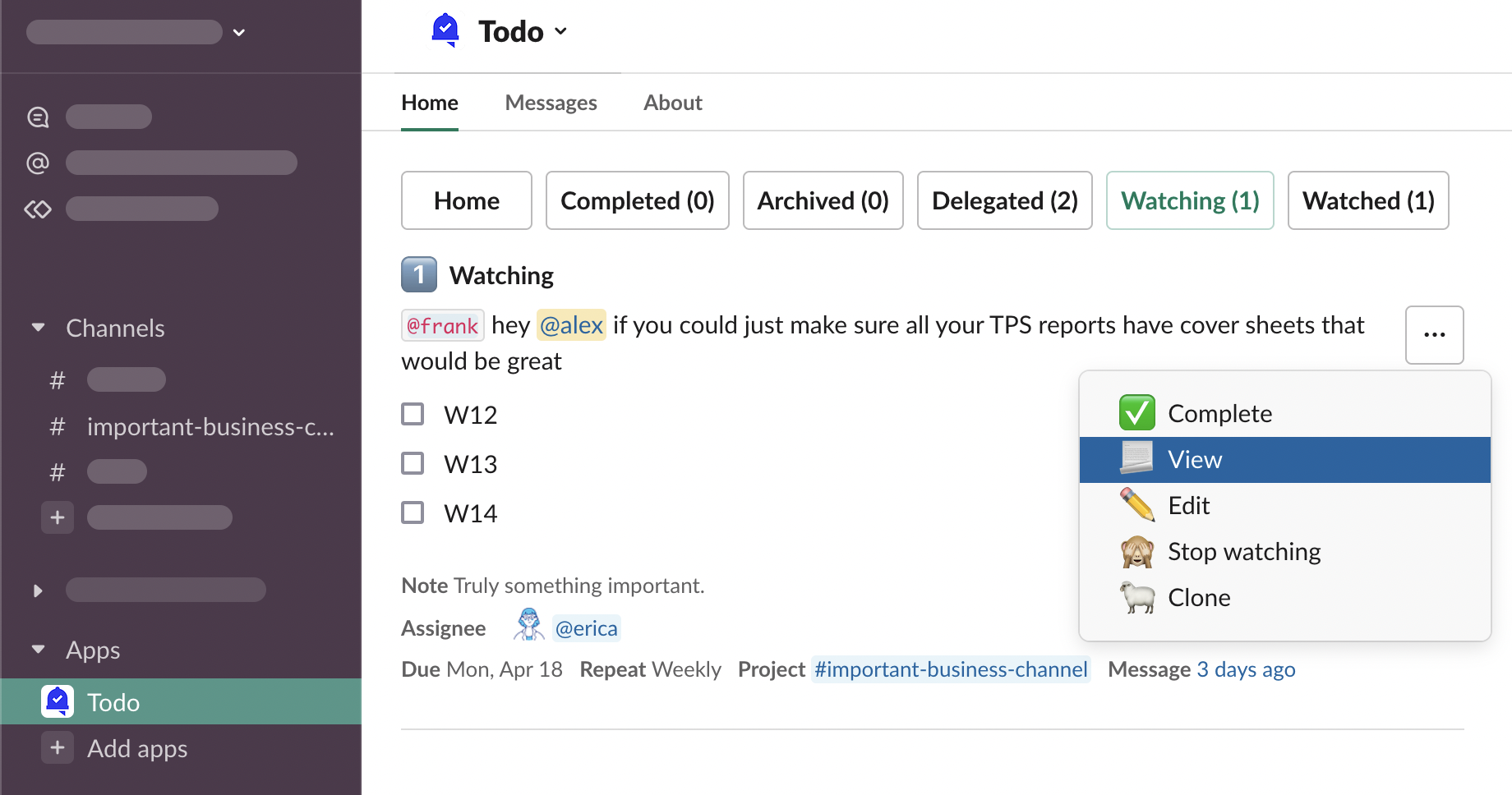This screenshot has width=1512, height=795.
Task: Click the plus icon beside Add apps
Action: click(x=58, y=748)
